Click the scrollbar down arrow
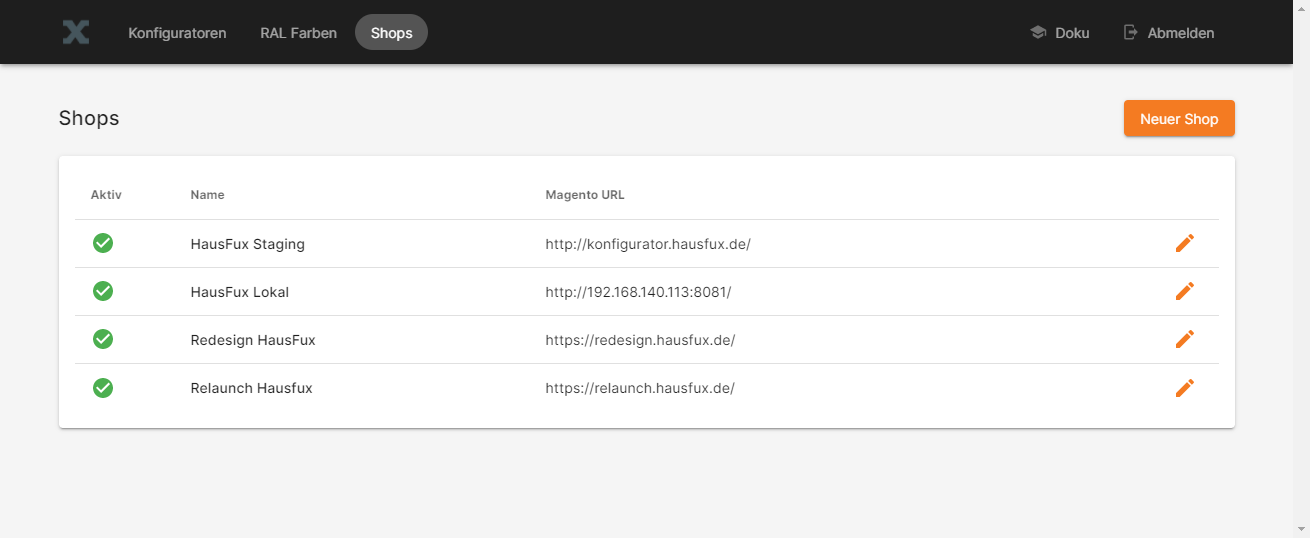1310x538 pixels. click(1300, 529)
